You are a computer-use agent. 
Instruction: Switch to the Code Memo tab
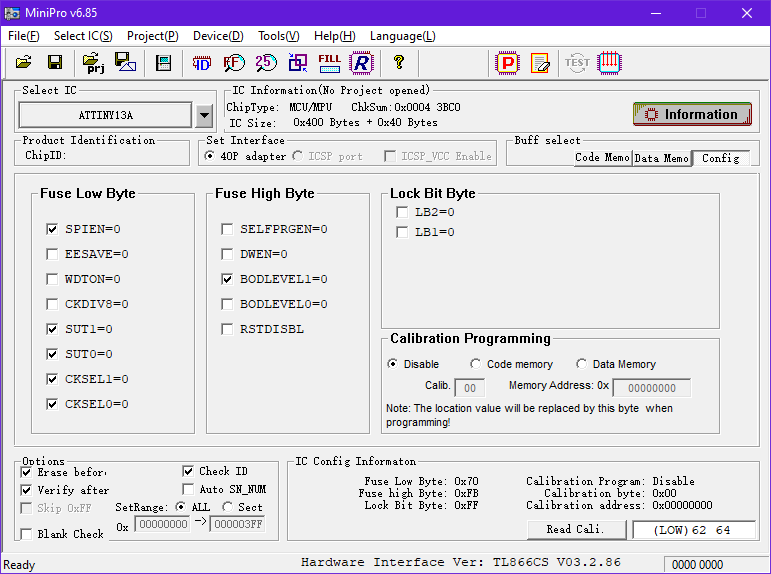tap(602, 158)
